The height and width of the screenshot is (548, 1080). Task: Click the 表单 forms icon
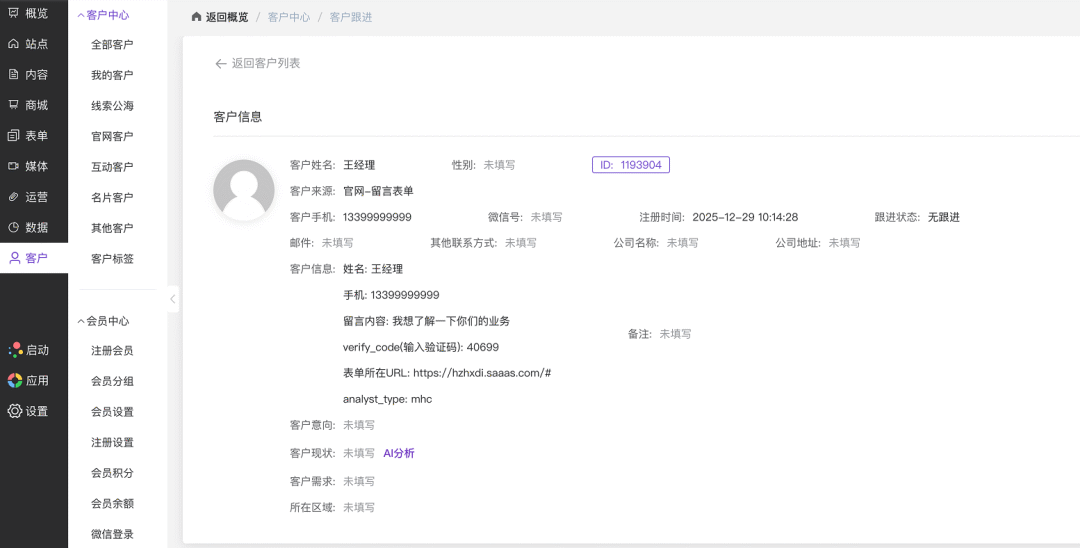click(x=14, y=136)
